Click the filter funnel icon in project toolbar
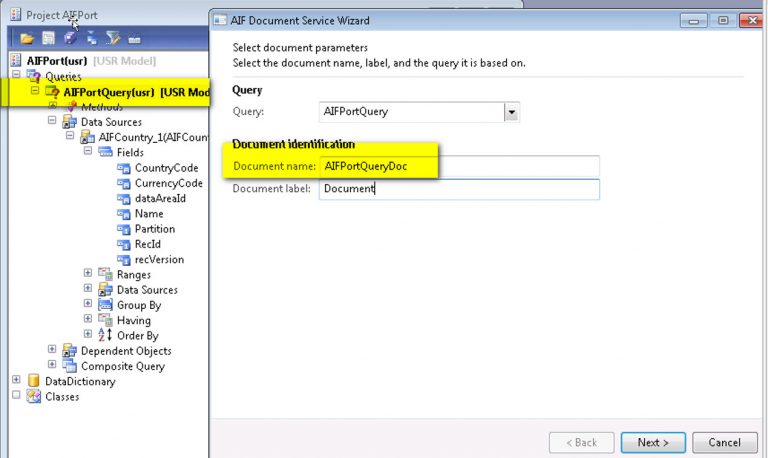Image resolution: width=768 pixels, height=458 pixels. tap(113, 38)
